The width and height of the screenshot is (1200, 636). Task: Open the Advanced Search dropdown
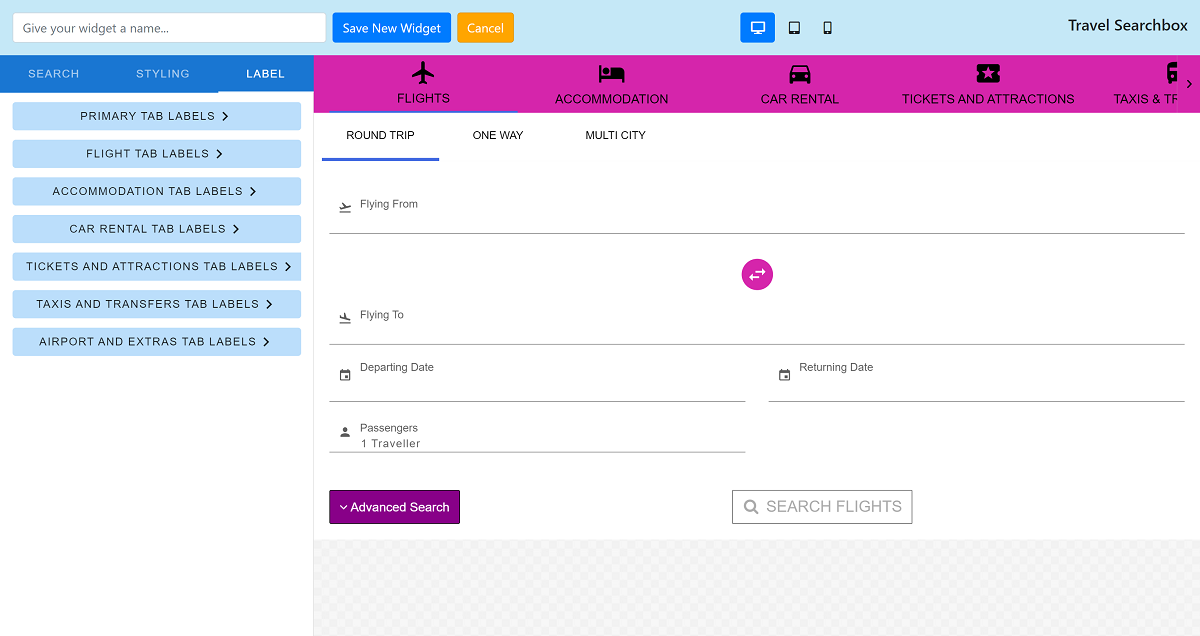[394, 507]
